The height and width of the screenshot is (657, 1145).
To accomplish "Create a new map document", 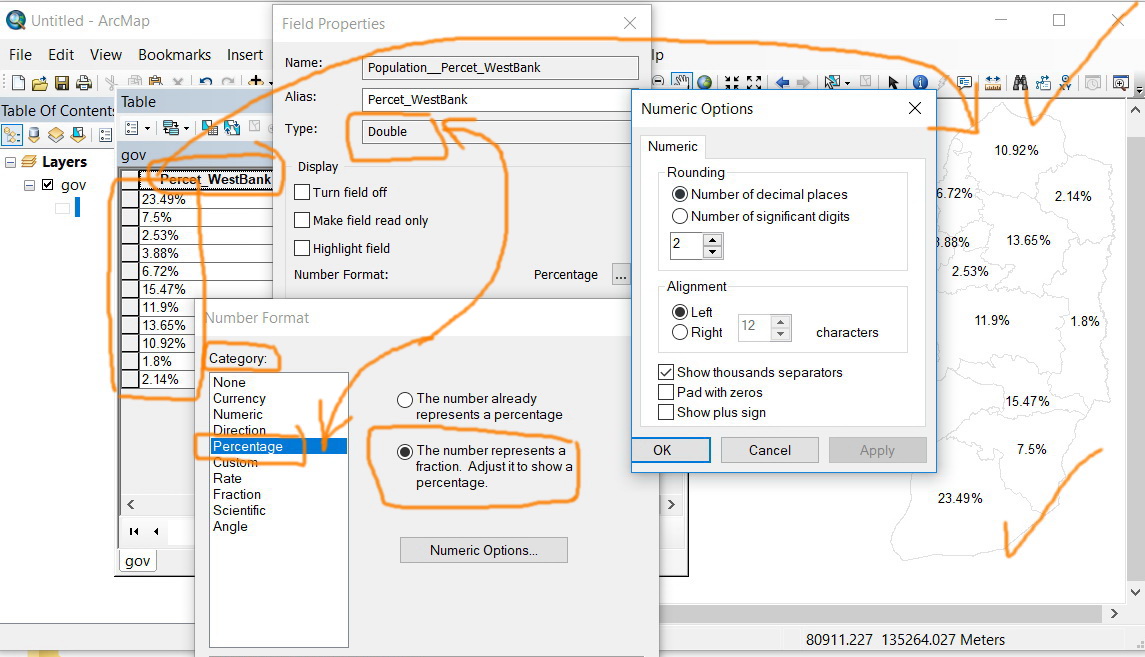I will click(18, 82).
